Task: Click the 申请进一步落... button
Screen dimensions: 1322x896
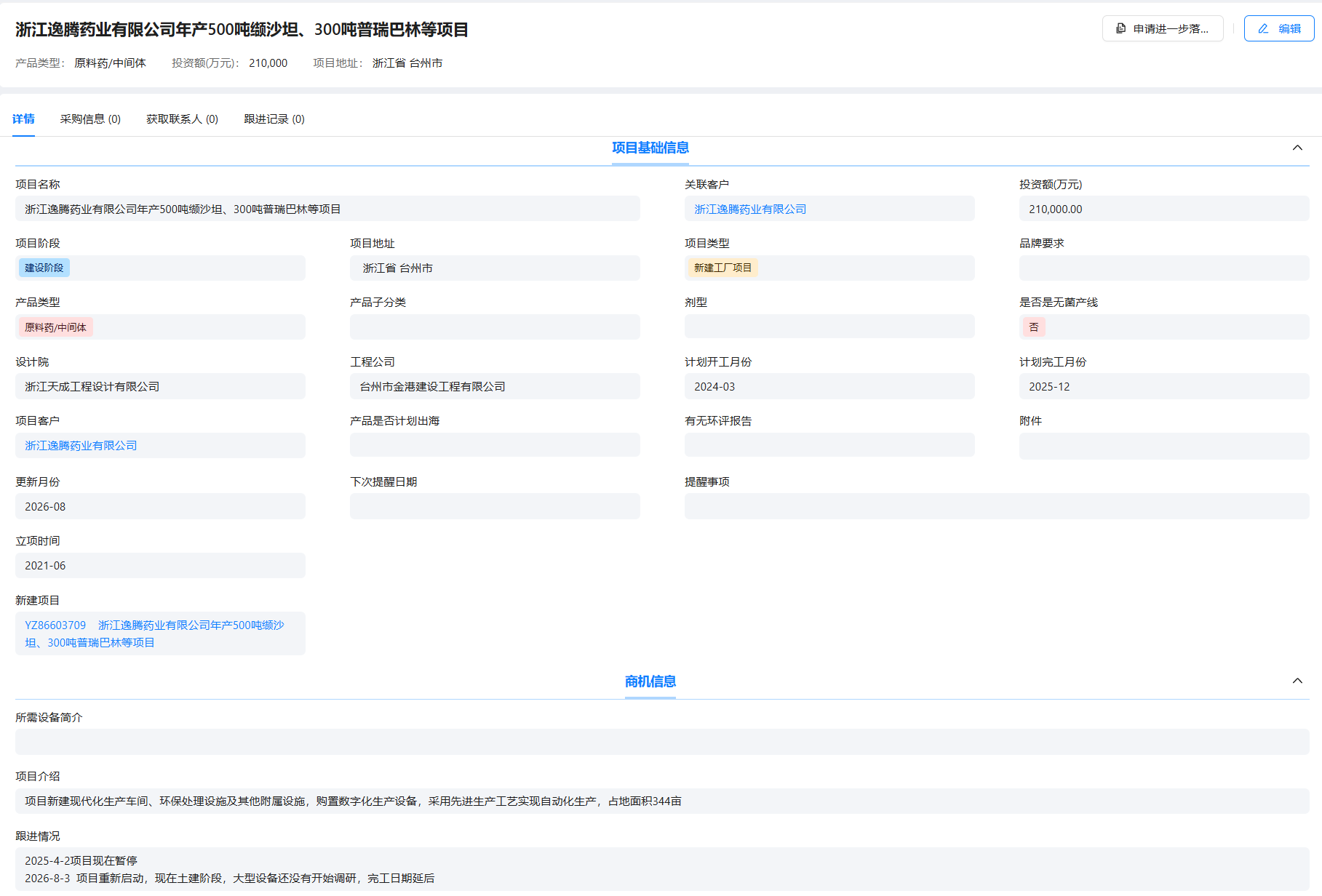Action: [x=1163, y=28]
